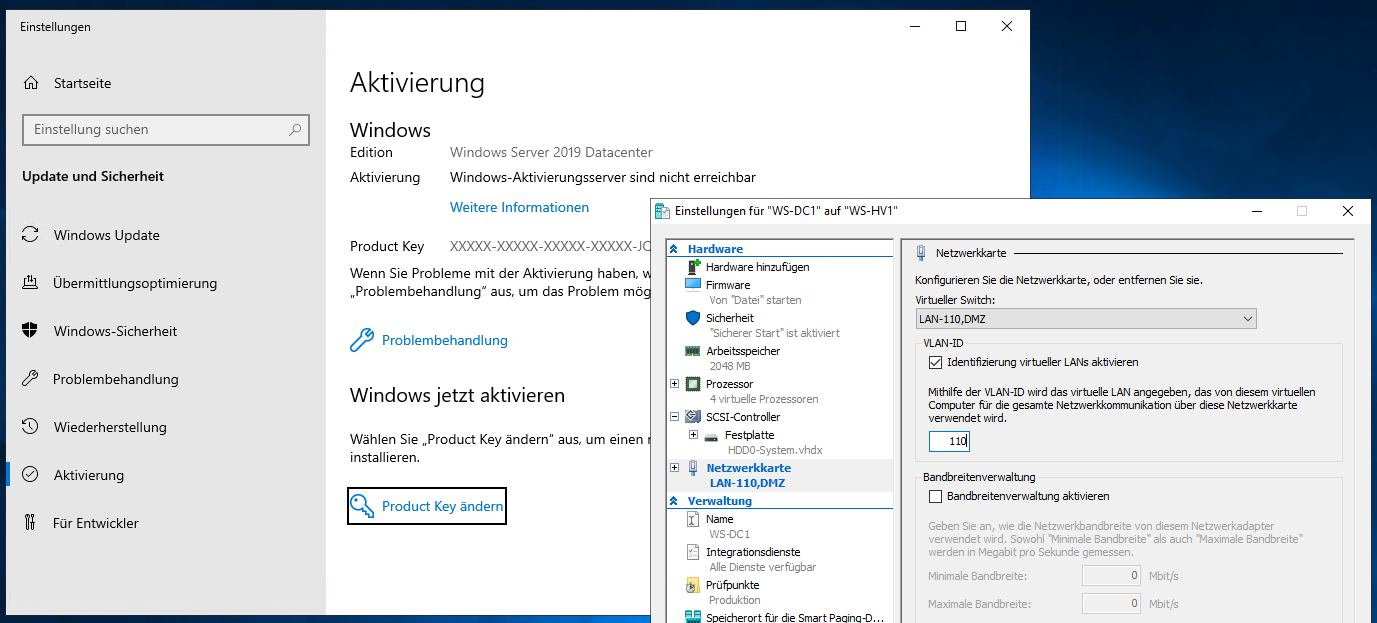Go to Für Entwickler in sidebar
1377x623 pixels.
[x=96, y=523]
